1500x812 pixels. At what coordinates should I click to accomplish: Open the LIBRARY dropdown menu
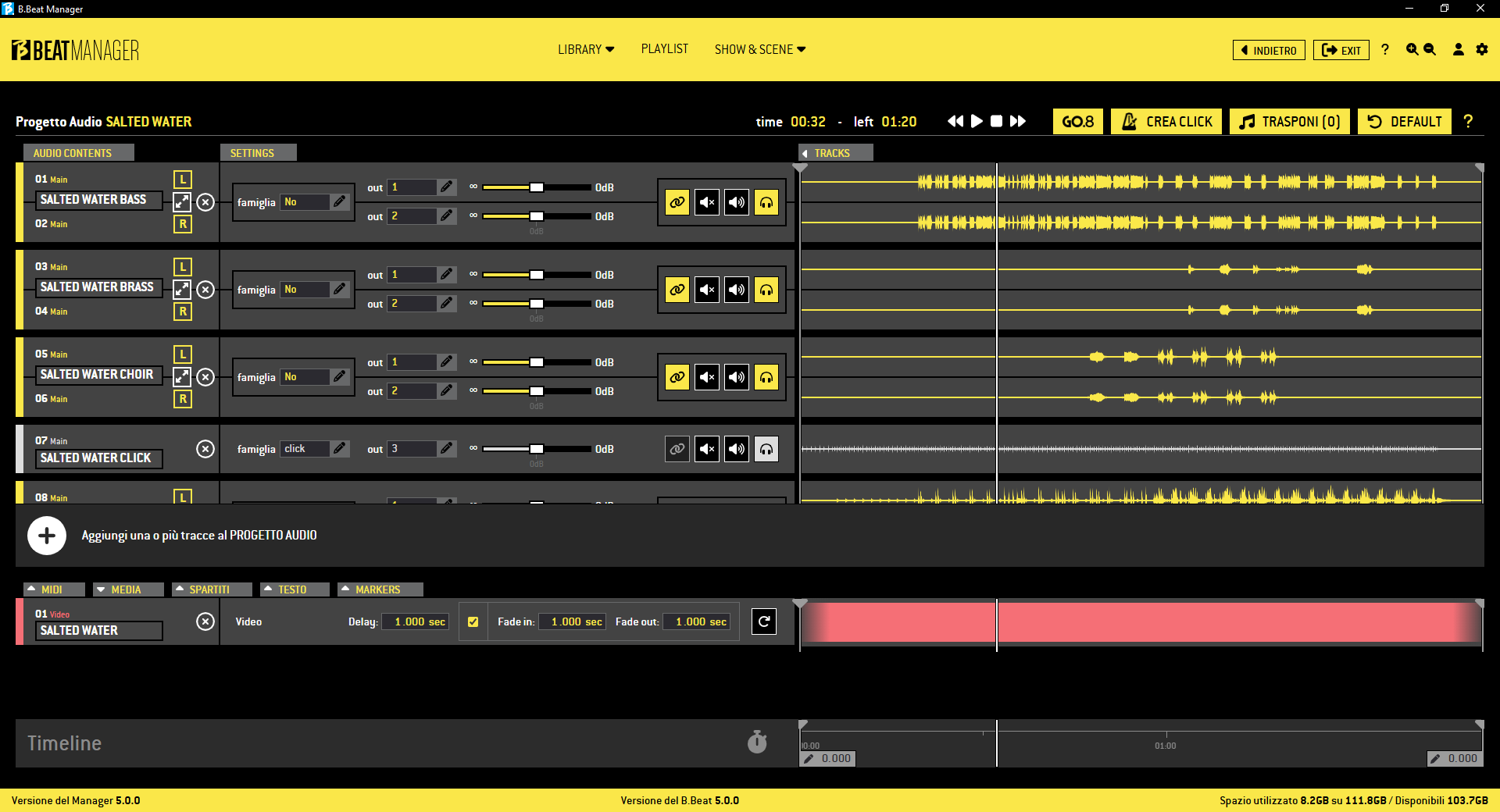coord(586,49)
